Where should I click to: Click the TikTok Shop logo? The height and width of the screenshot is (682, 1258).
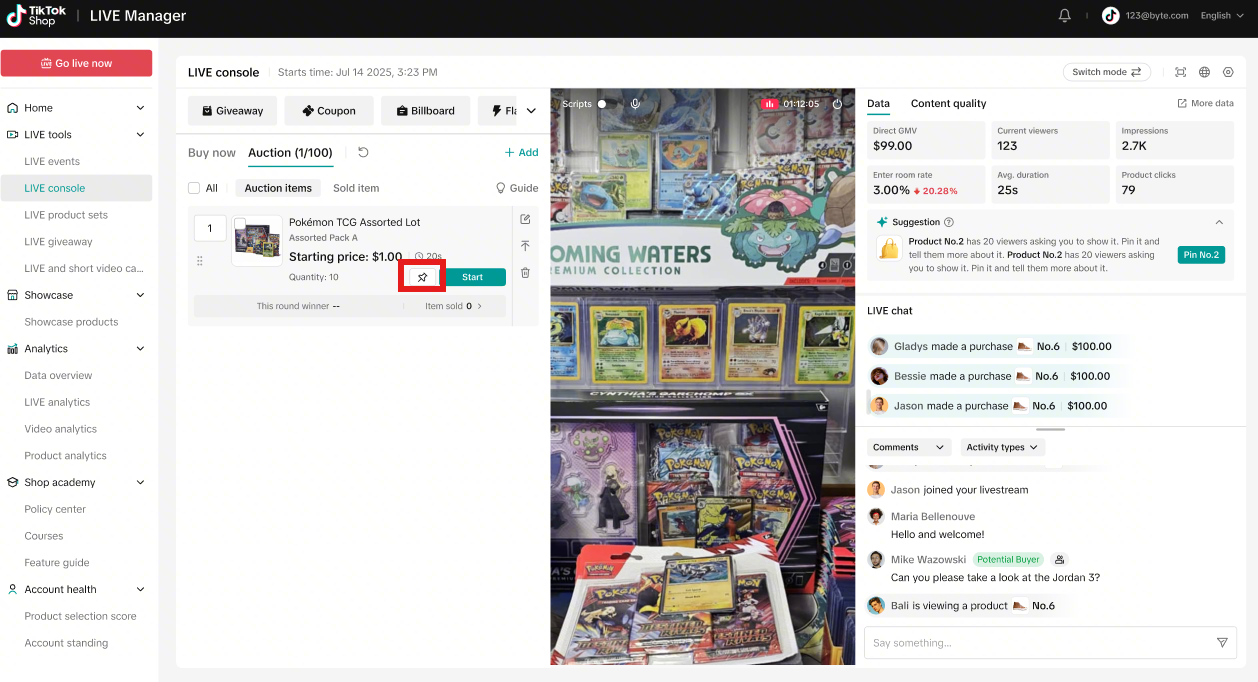36,15
